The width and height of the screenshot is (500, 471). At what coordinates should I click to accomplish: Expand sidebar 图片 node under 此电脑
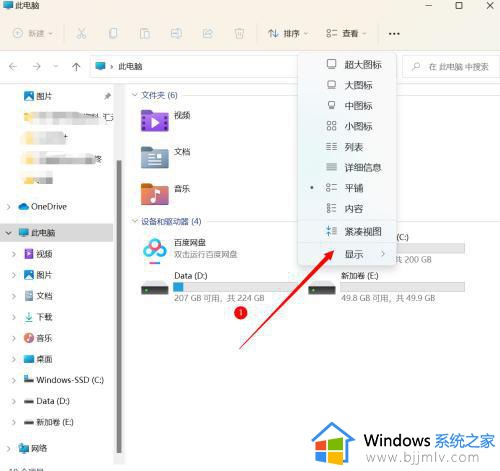click(14, 275)
